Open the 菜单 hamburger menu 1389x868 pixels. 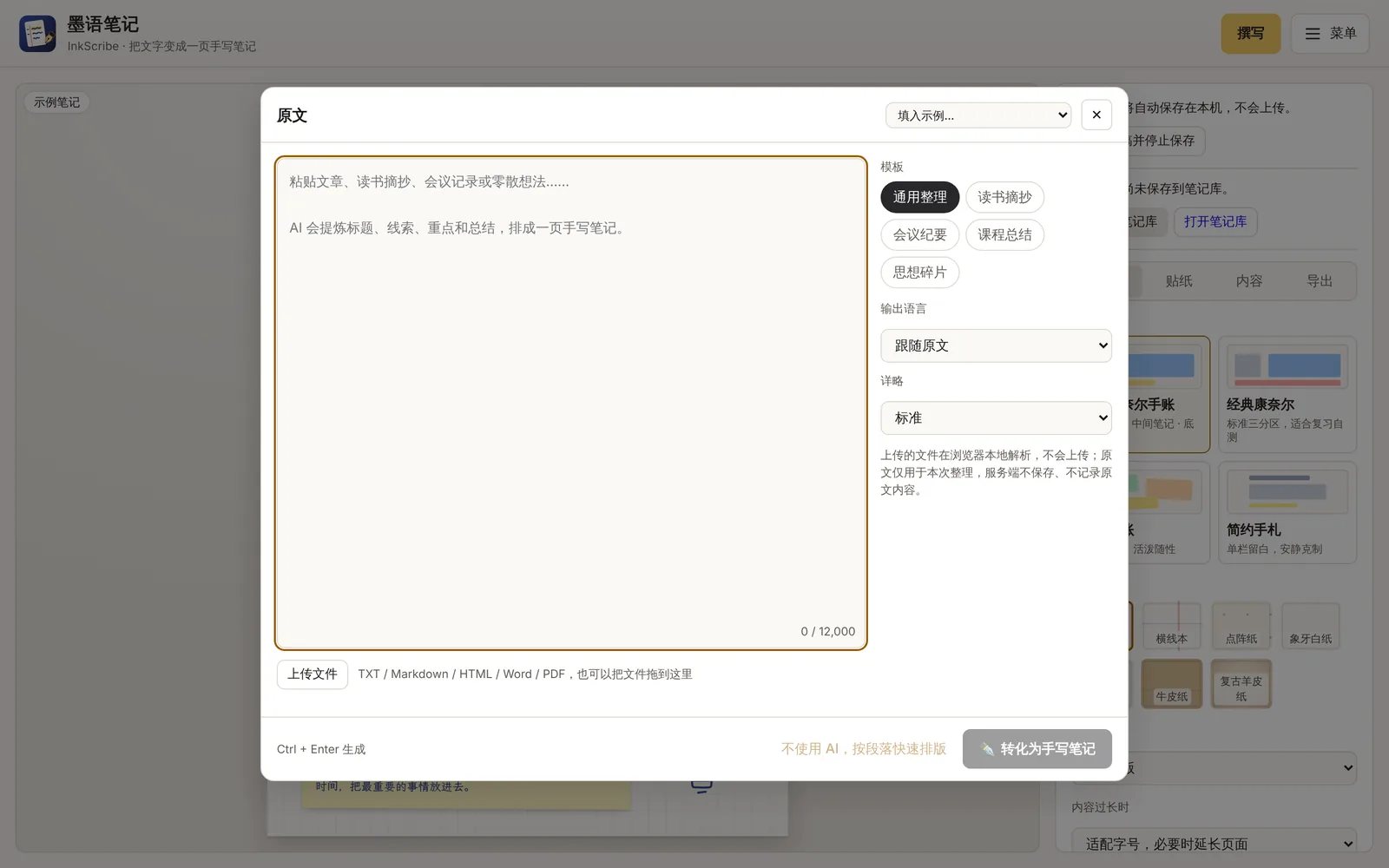(1330, 34)
